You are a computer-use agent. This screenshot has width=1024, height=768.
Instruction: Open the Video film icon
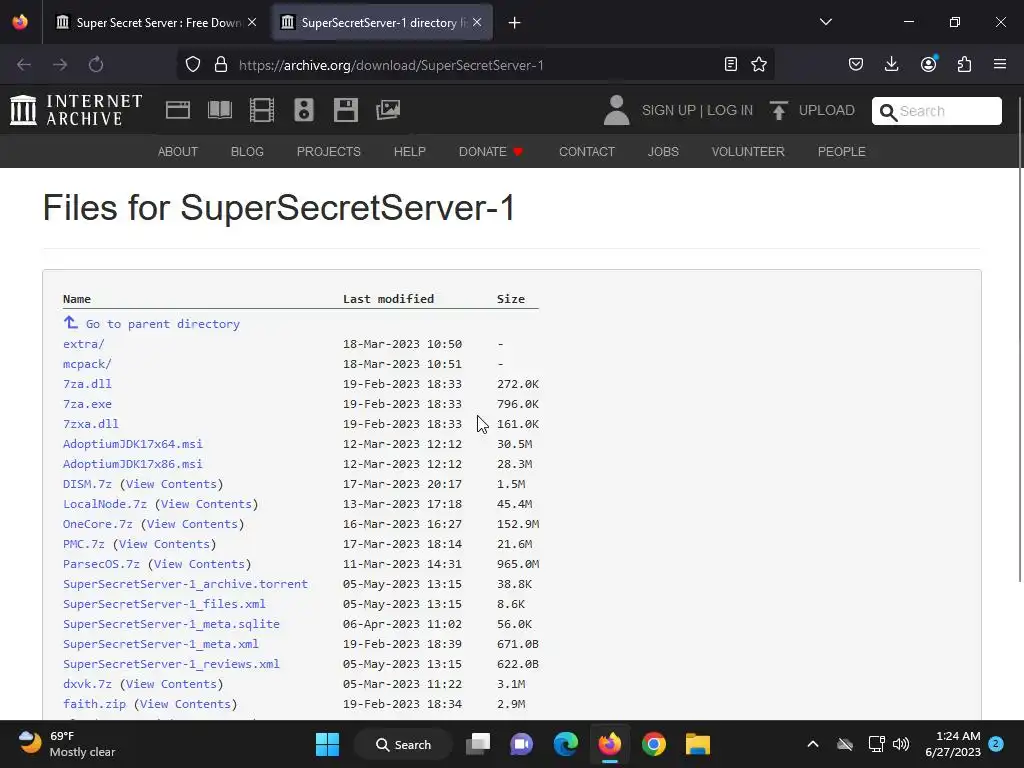(x=262, y=110)
